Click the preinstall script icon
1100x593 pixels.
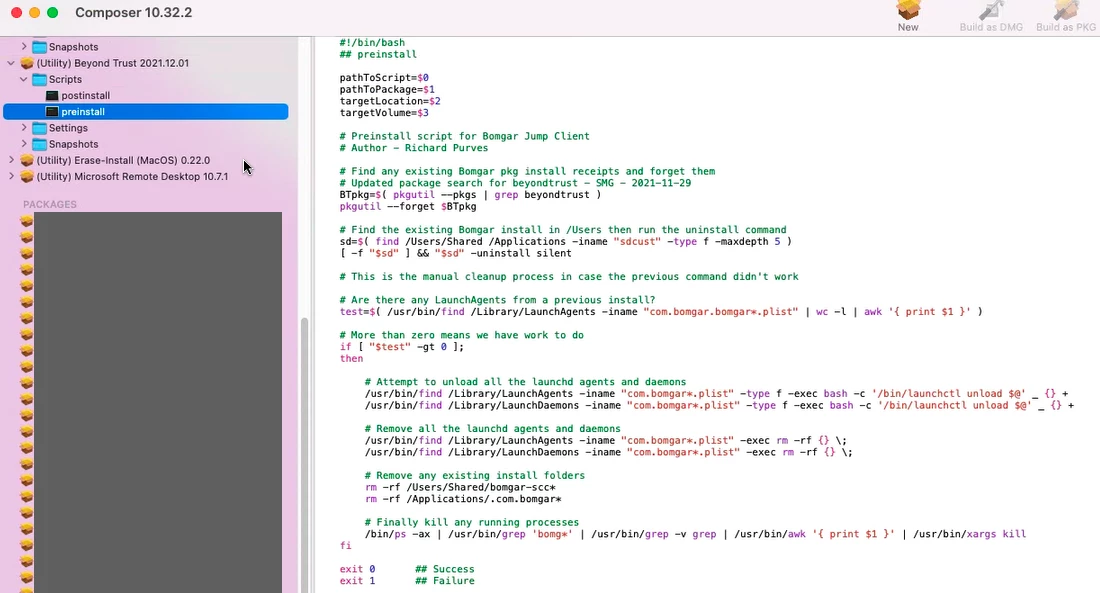52,112
